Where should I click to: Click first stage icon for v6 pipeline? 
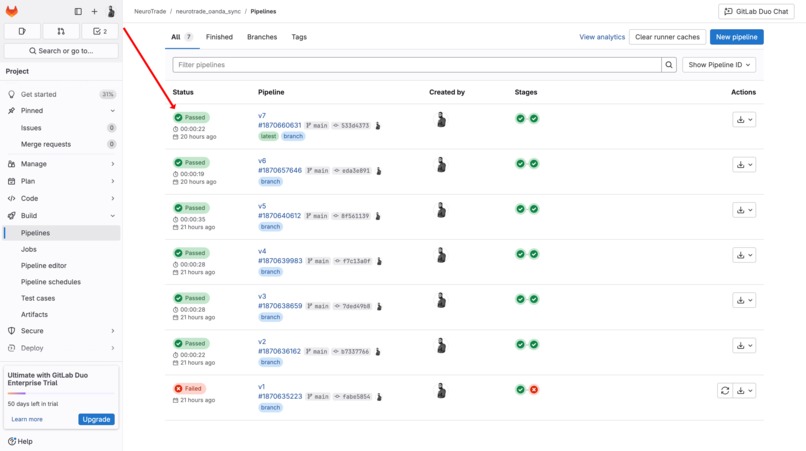pyautogui.click(x=520, y=164)
